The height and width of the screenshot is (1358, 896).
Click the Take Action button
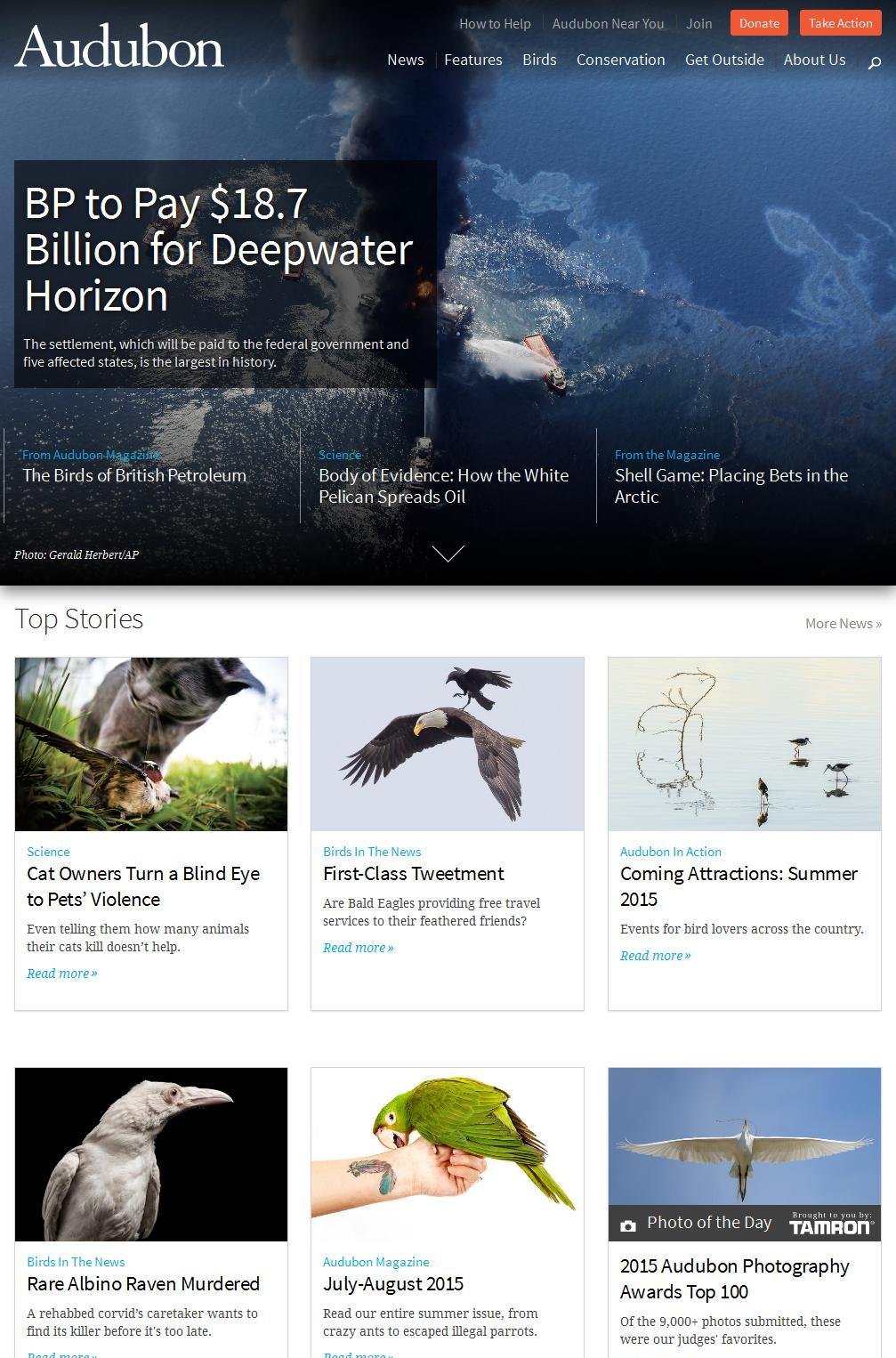[840, 23]
